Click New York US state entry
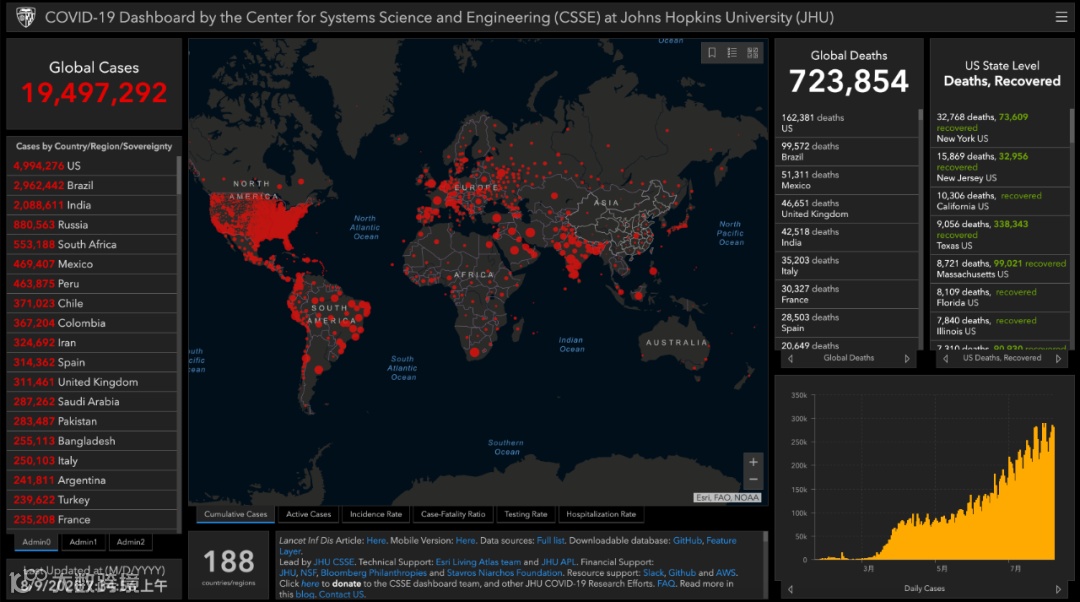The width and height of the screenshot is (1080, 602). 1001,127
